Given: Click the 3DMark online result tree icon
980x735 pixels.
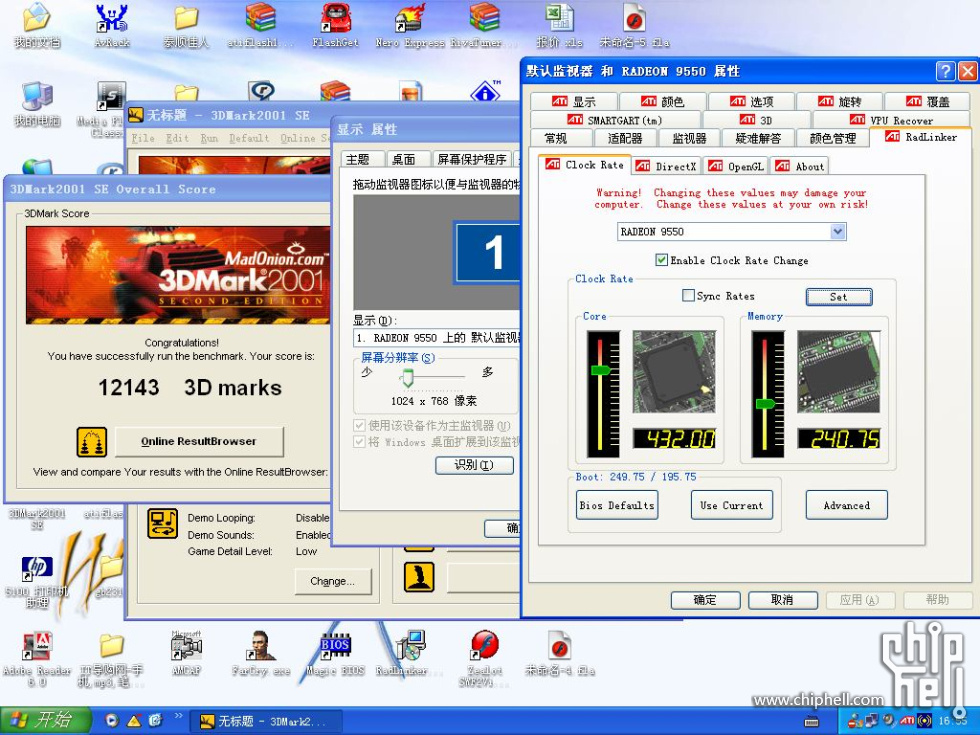Looking at the screenshot, I should coord(92,442).
